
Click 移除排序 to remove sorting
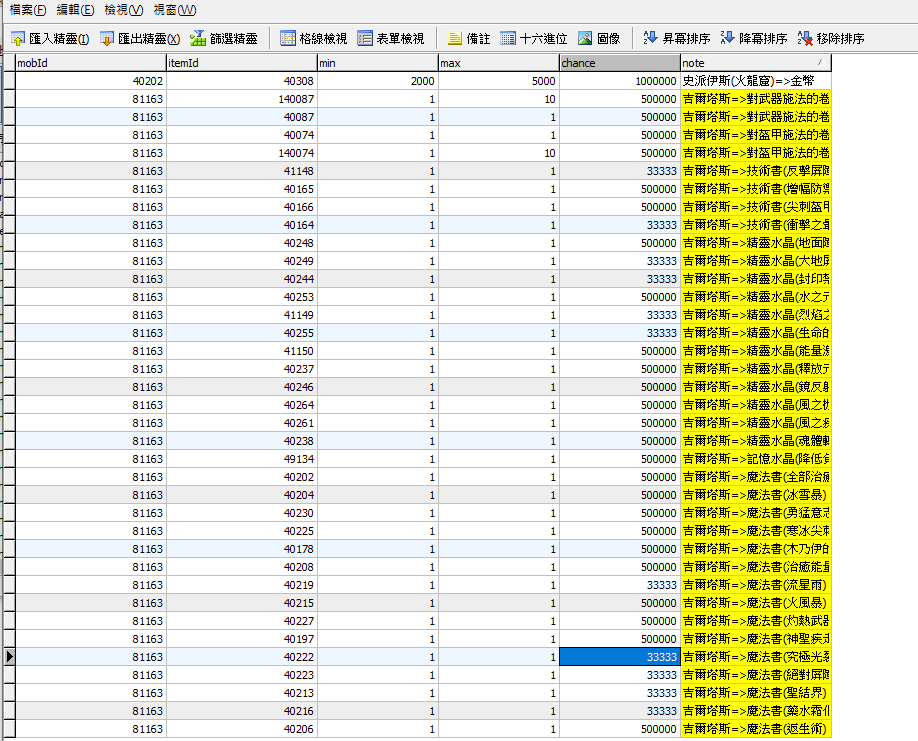pyautogui.click(x=831, y=39)
